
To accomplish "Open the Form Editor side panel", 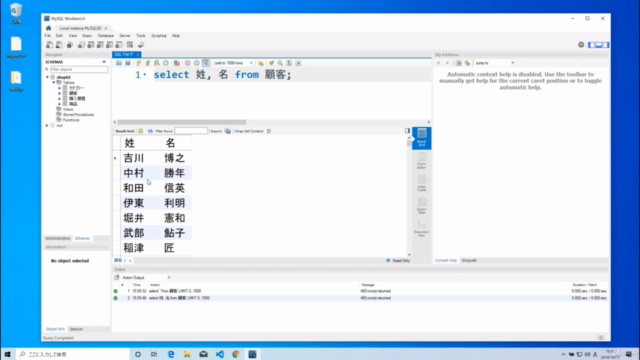I will pyautogui.click(x=422, y=161).
